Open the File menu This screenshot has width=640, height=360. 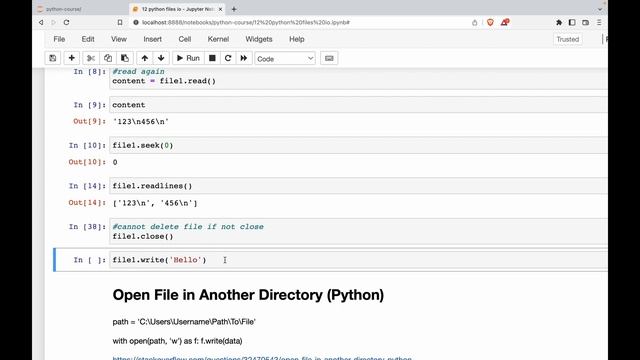[59, 39]
